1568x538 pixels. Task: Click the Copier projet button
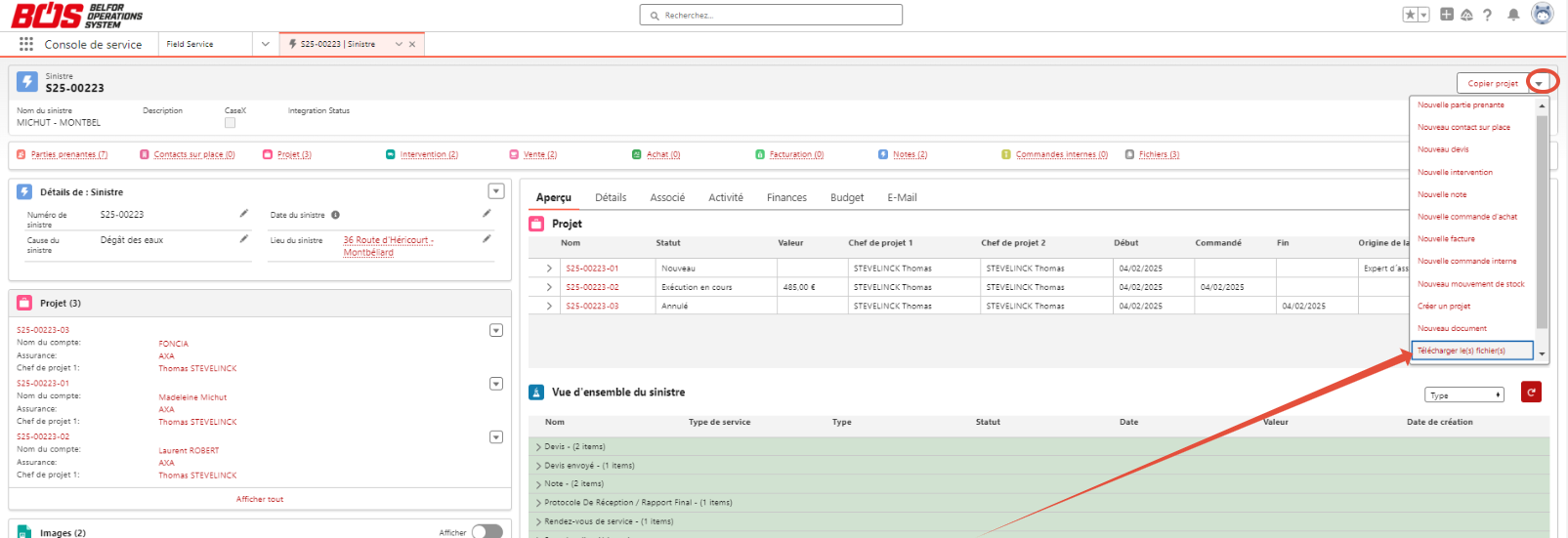click(1493, 83)
